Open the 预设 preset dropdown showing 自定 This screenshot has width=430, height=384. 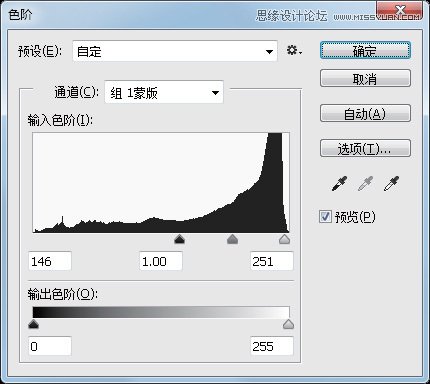pos(175,51)
